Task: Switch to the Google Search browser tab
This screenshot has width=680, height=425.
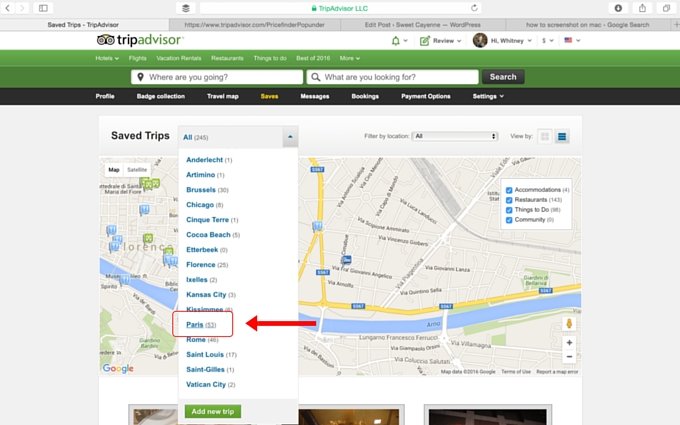Action: (588, 25)
